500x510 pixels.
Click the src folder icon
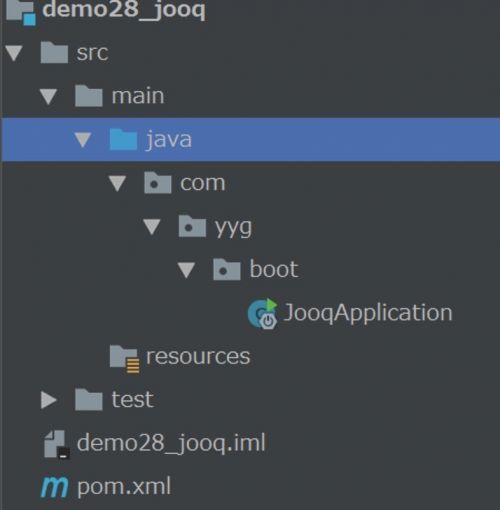(x=54, y=52)
